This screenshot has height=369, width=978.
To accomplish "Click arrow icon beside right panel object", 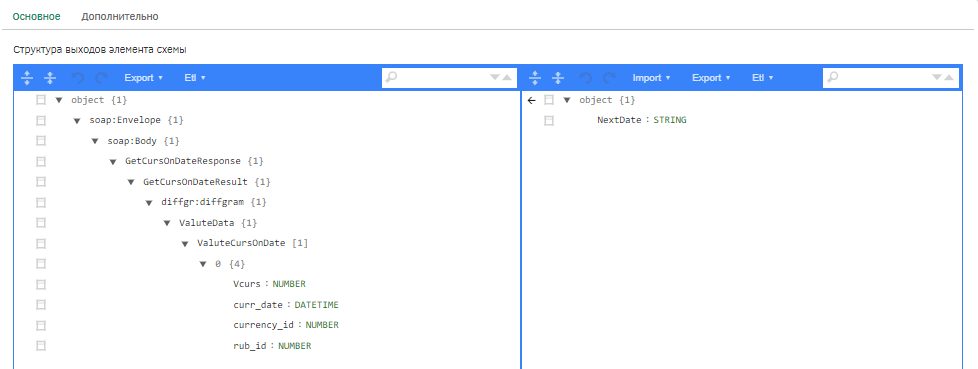I will pos(531,100).
